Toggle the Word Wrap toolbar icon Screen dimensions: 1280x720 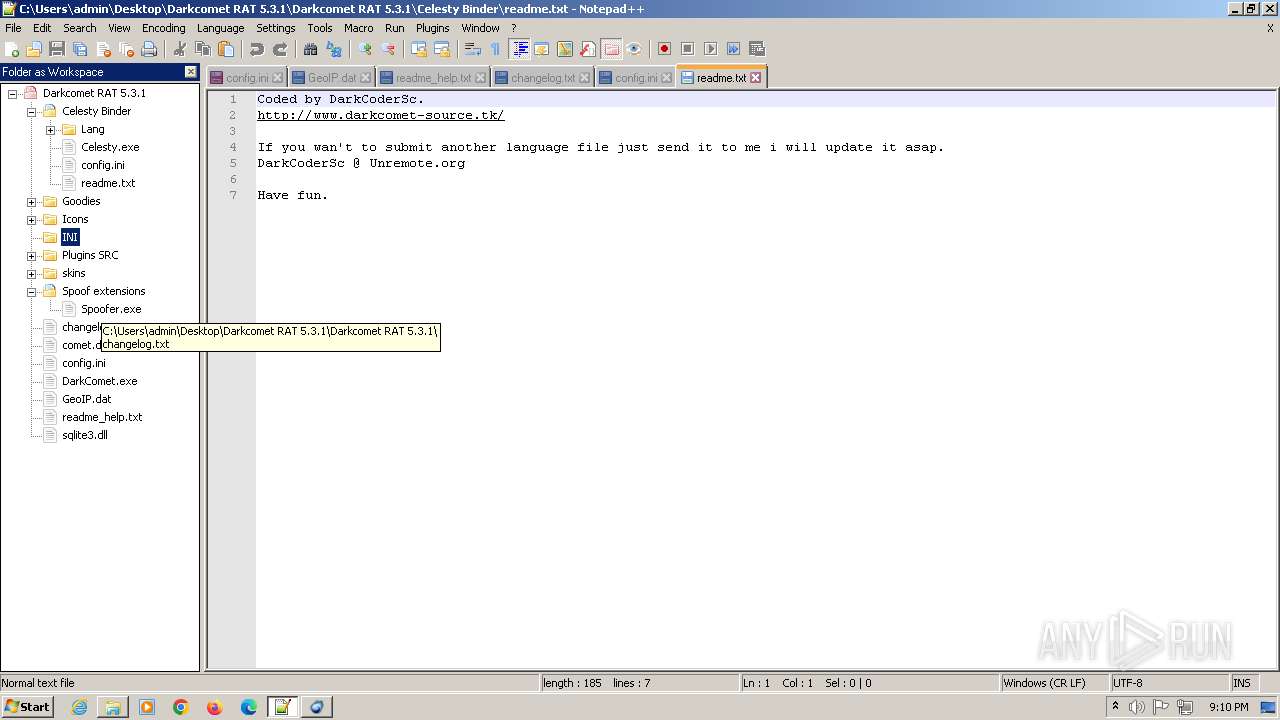point(473,49)
